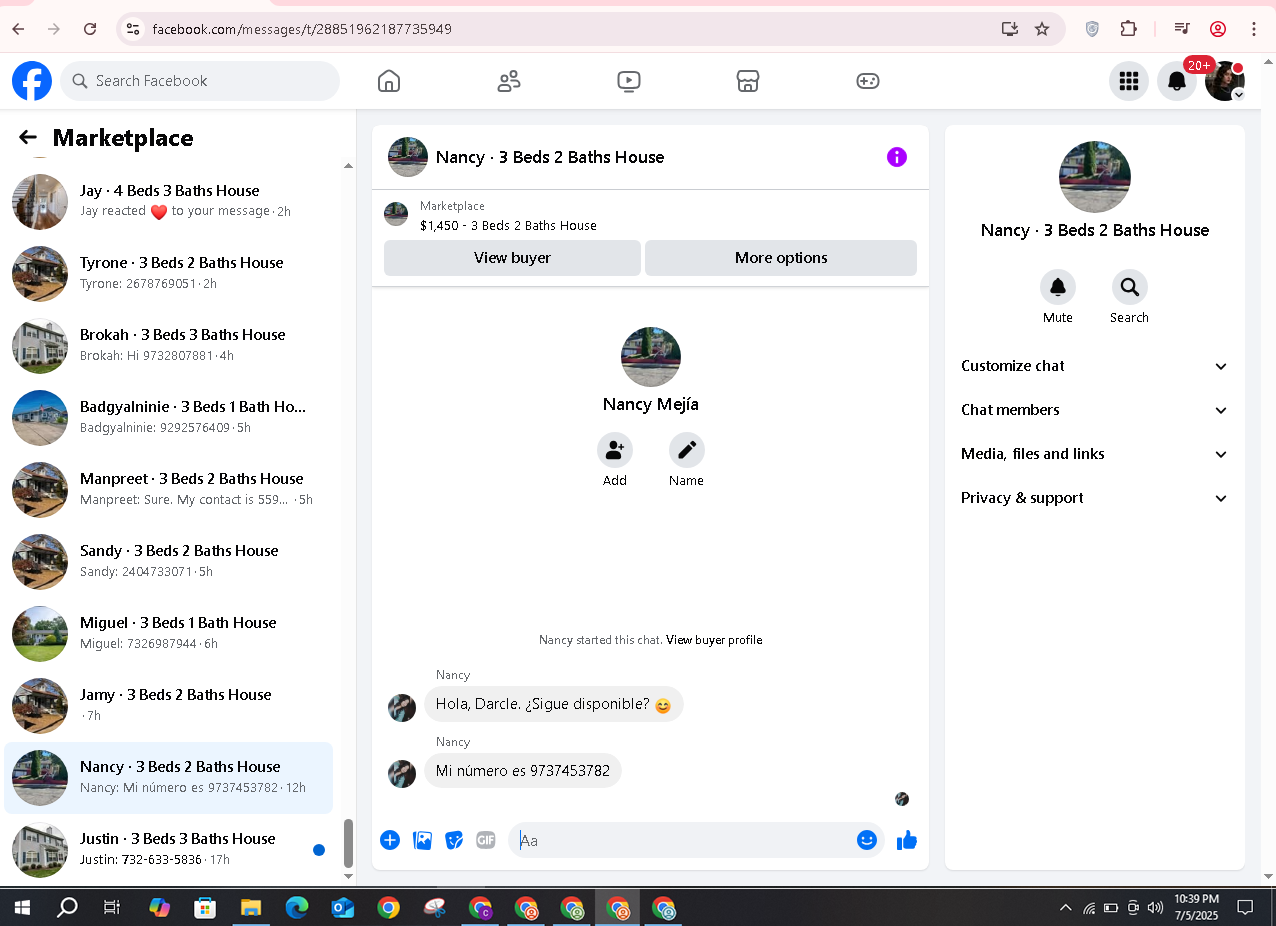This screenshot has height=926, width=1276.
Task: Open the emoji picker in message box
Action: tap(867, 840)
